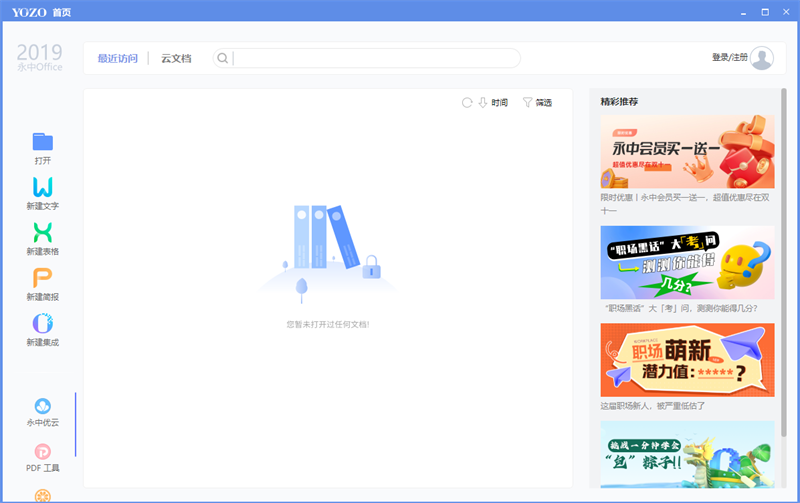
Task: Open the 永中会员买一送一 promotion banner
Action: tap(687, 152)
